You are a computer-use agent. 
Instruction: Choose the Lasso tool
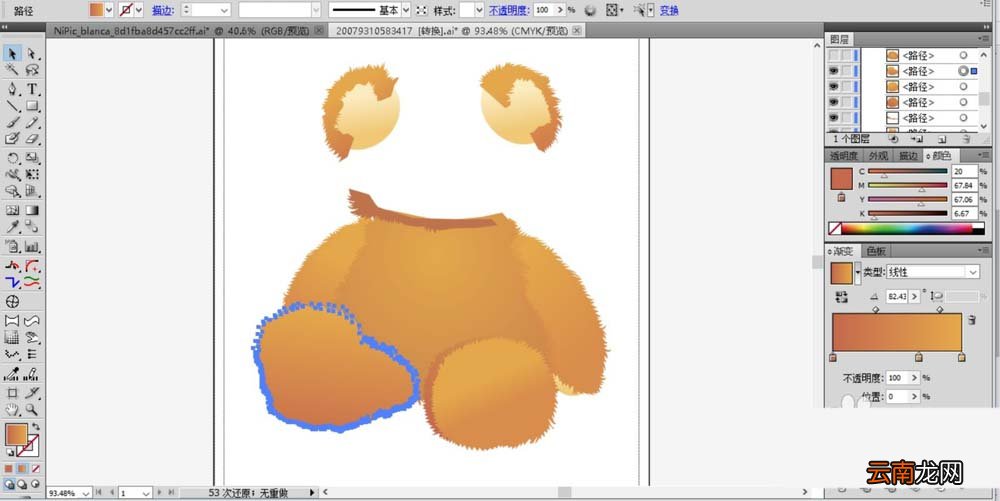[32, 70]
